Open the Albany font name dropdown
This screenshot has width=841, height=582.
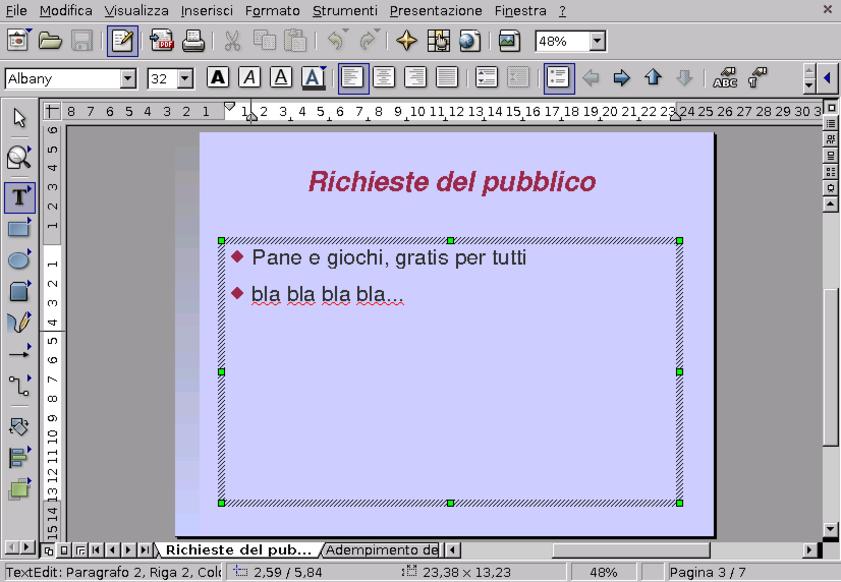point(127,78)
